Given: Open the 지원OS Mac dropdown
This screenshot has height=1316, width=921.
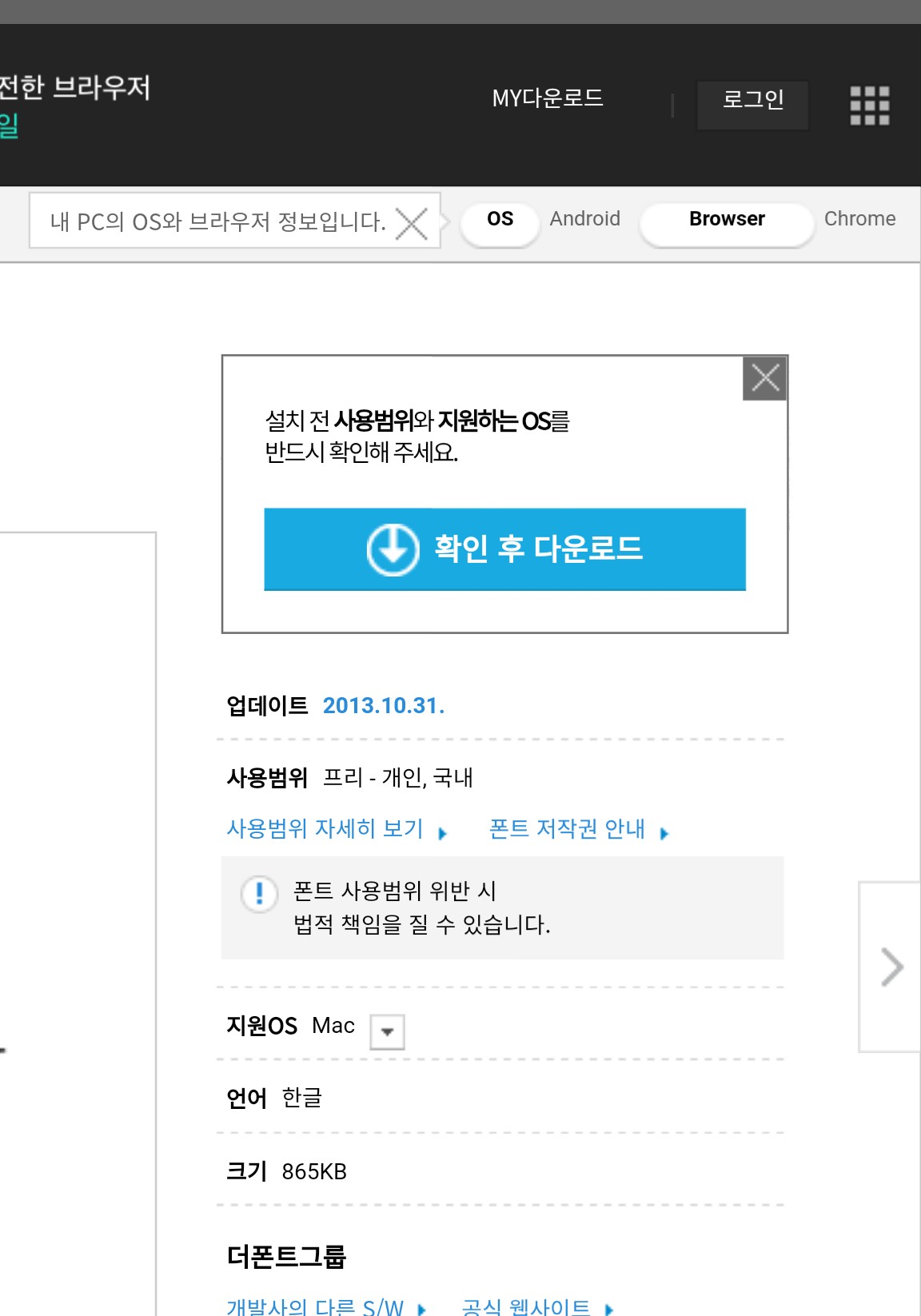Looking at the screenshot, I should coord(388,1031).
